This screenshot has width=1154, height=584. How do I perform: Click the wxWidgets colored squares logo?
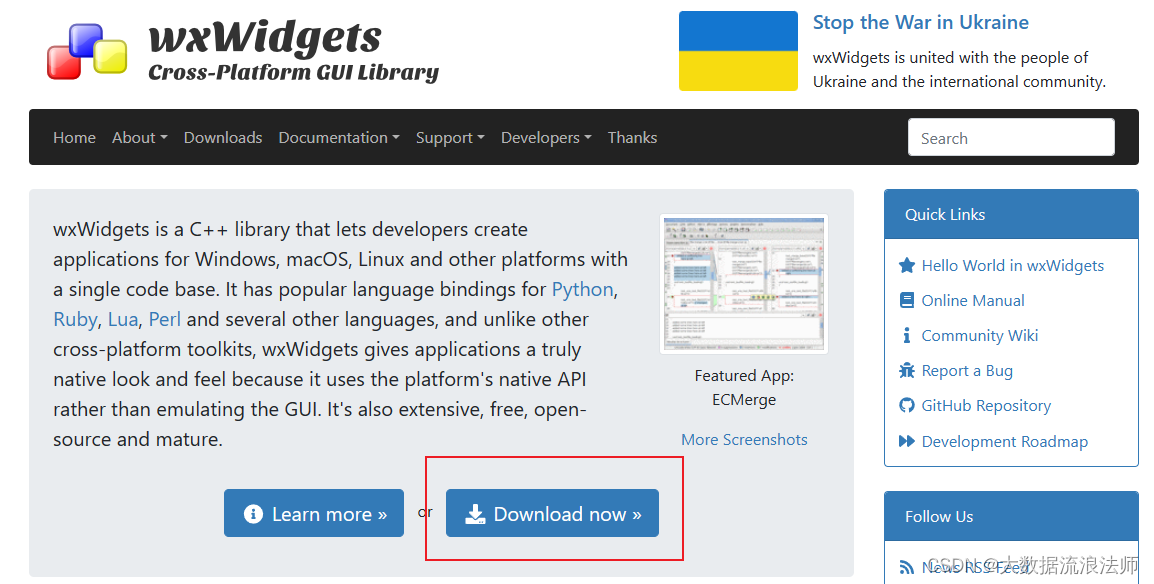[87, 51]
